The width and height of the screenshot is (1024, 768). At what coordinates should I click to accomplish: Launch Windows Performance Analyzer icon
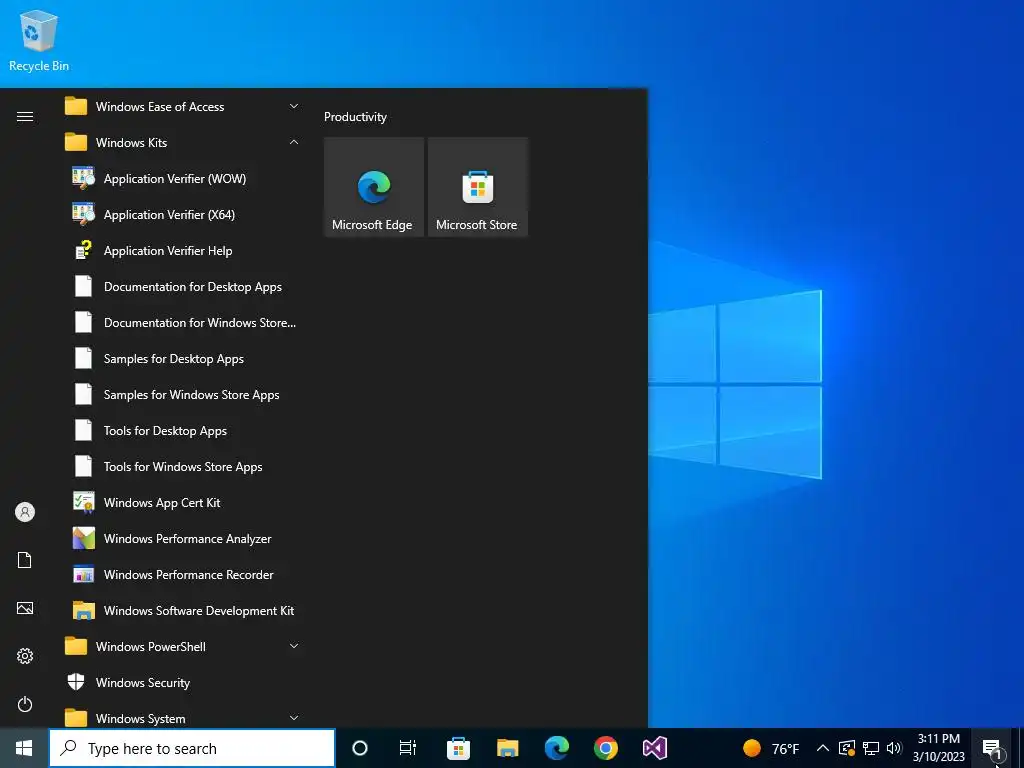[84, 538]
